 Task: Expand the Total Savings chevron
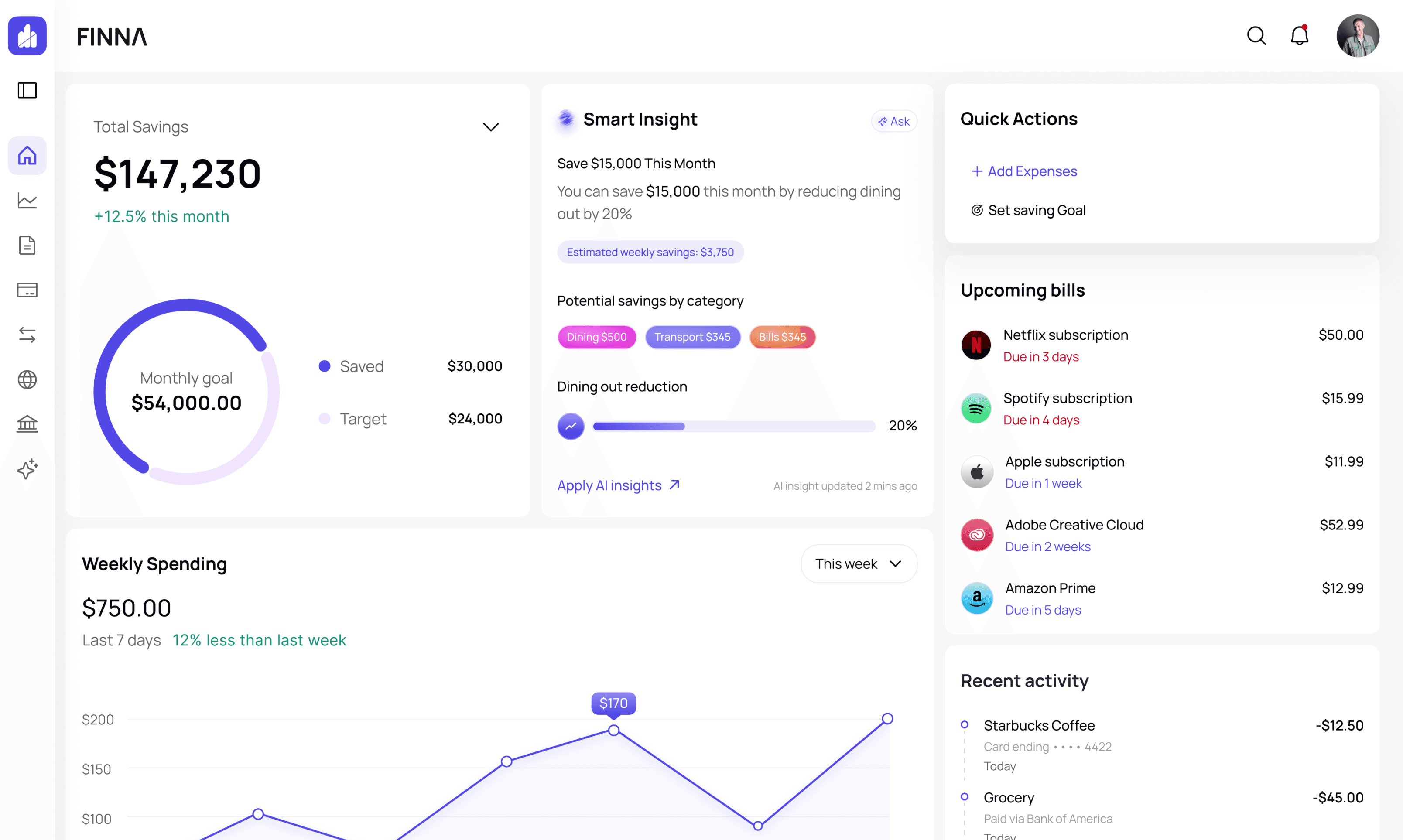coord(490,127)
